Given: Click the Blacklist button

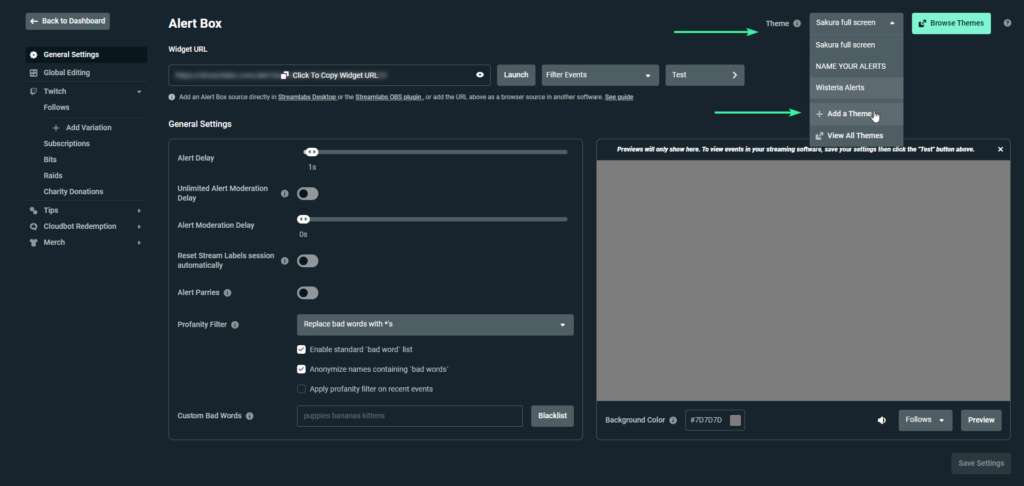Looking at the screenshot, I should [552, 416].
